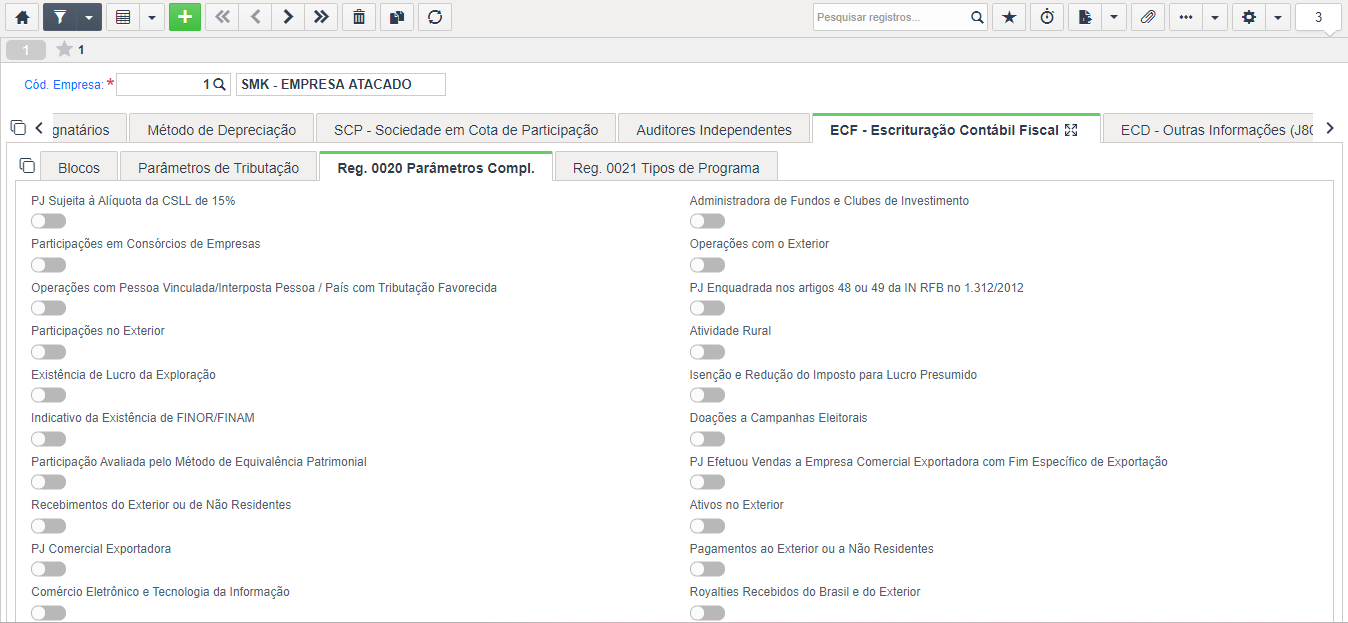Toggle PJ Sujeita à Alíquota da CSLL de 15%
This screenshot has width=1348, height=623.
pos(48,221)
